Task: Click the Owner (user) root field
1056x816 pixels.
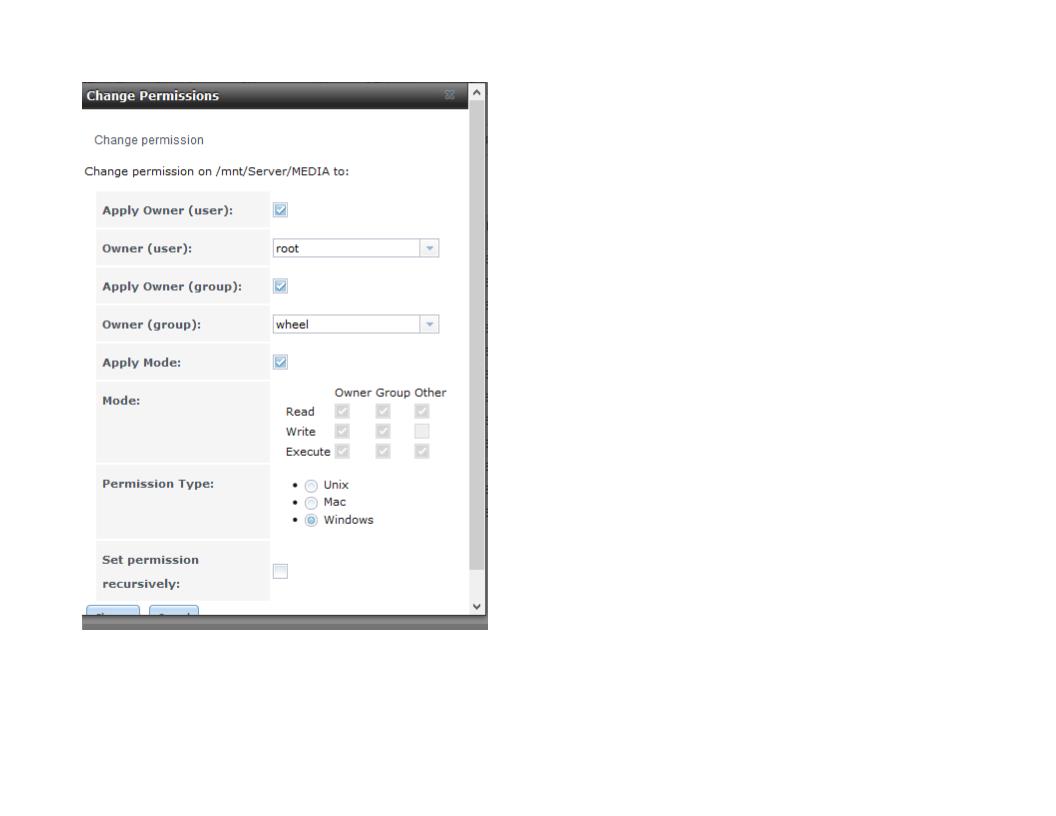Action: (347, 248)
